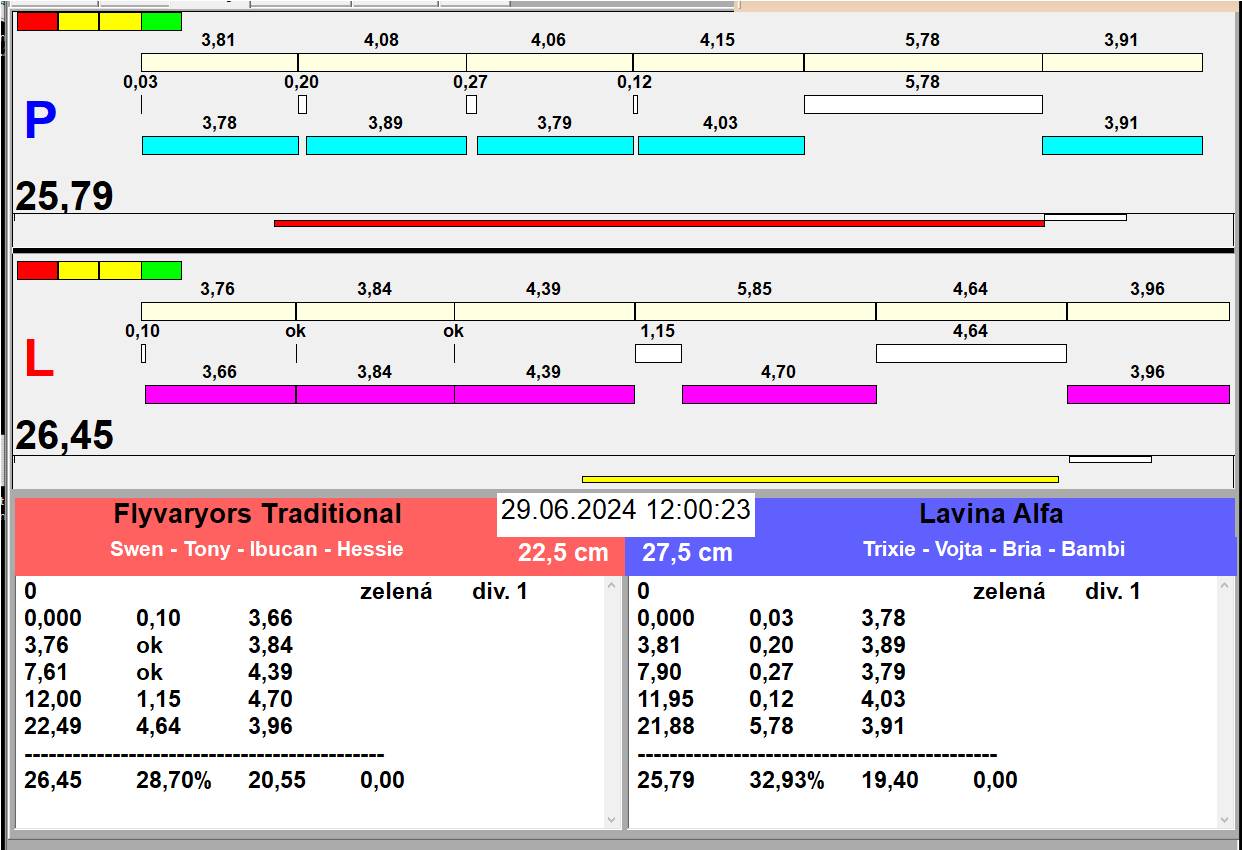Click div. 1 in the Lavina Alfa results list
The height and width of the screenshot is (850, 1242).
pyautogui.click(x=1113, y=591)
